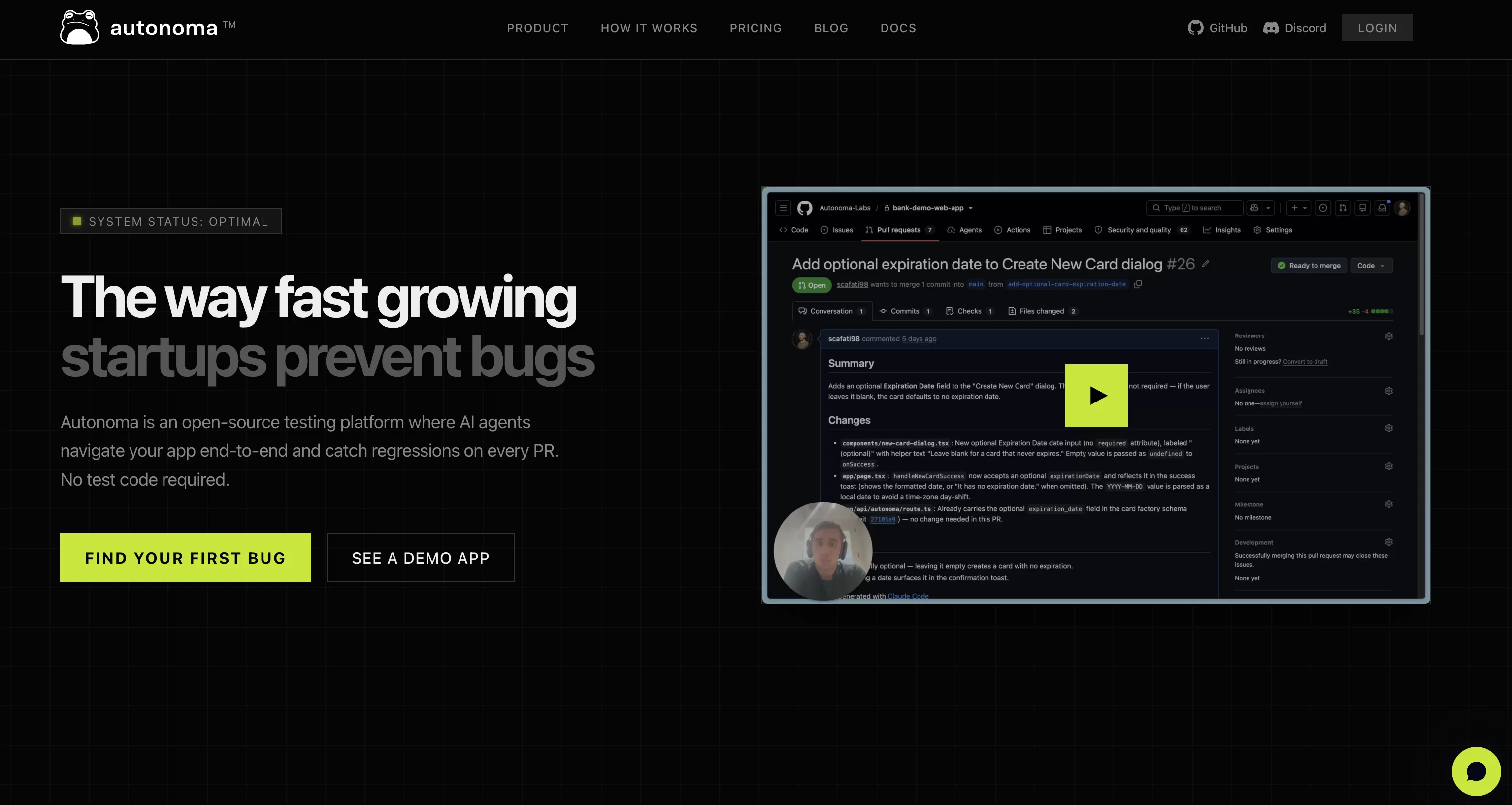Select the Commits tab

pos(905,311)
